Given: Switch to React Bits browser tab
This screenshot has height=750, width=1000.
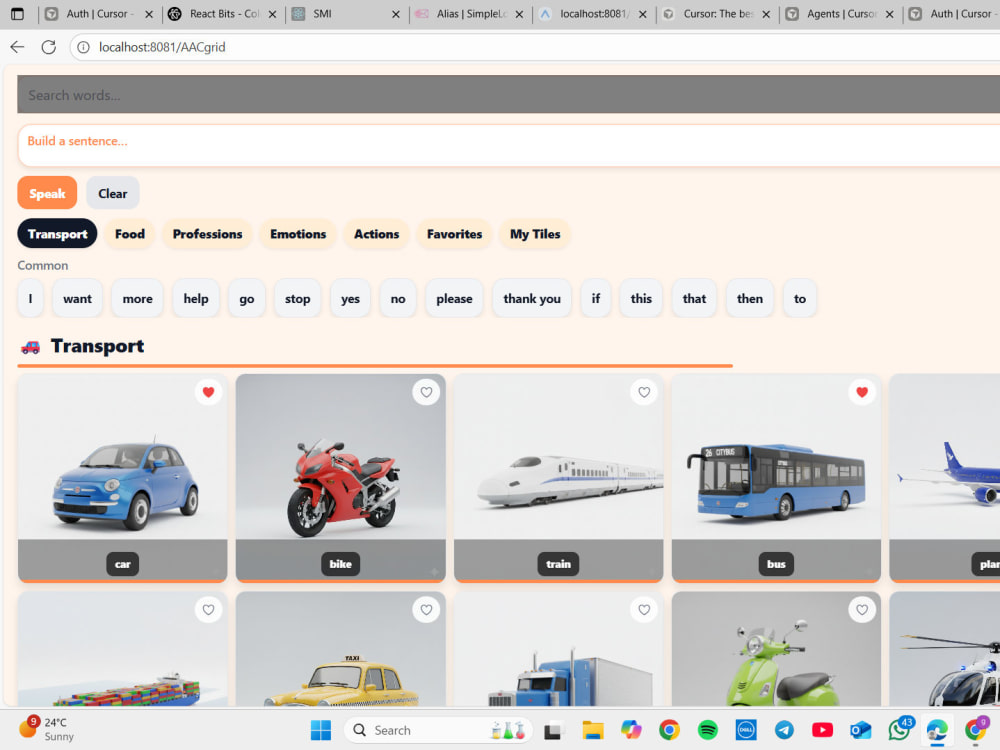Looking at the screenshot, I should pos(223,13).
